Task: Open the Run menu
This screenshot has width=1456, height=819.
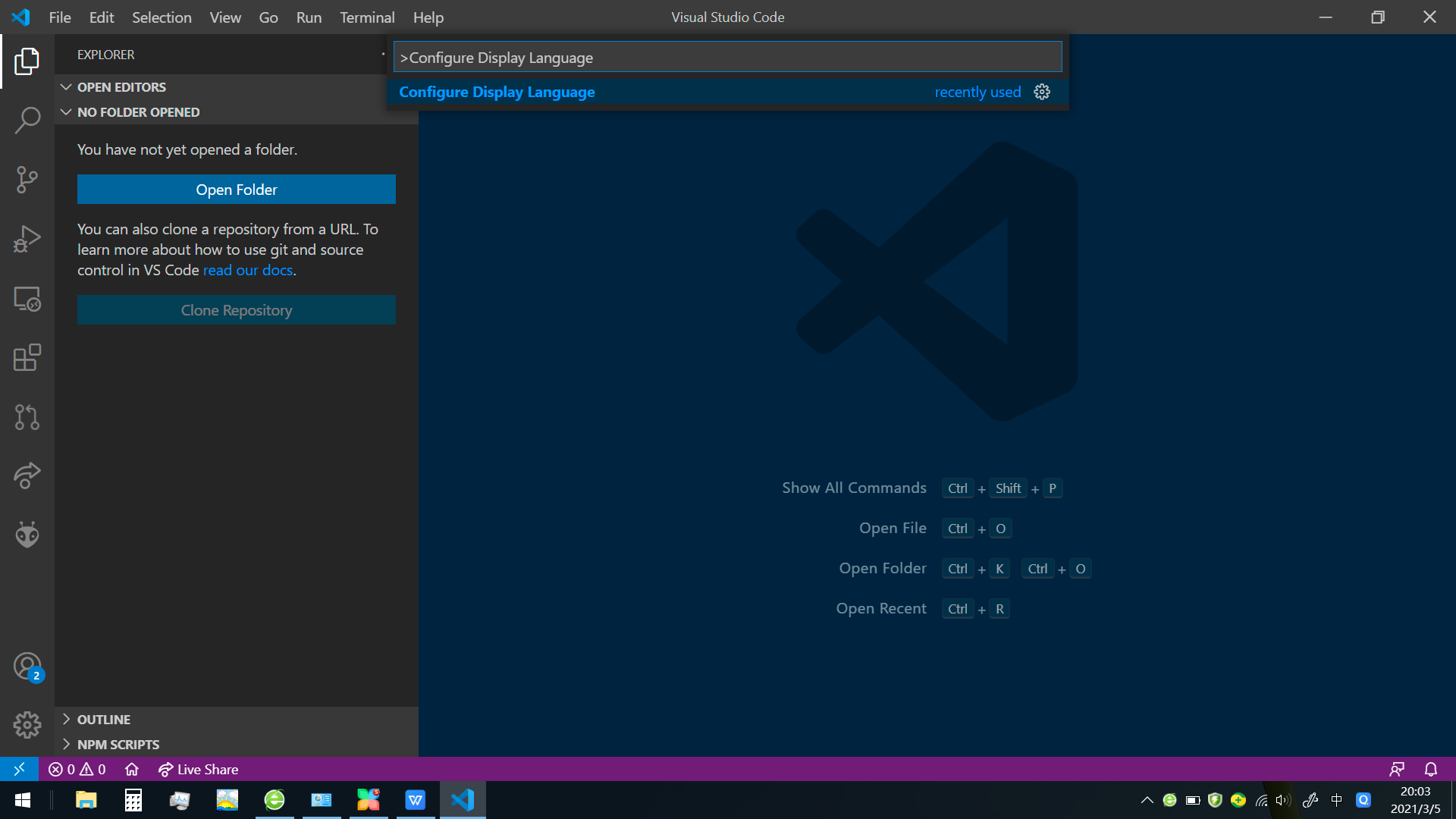Action: 309,17
